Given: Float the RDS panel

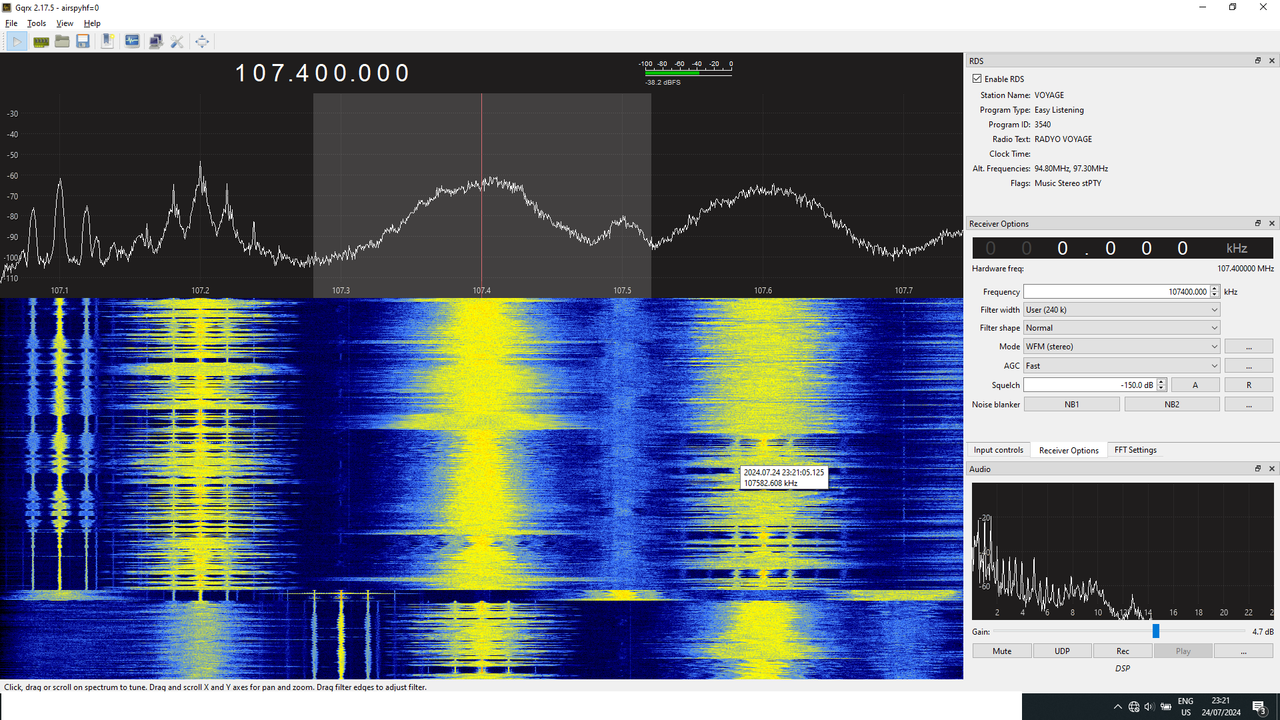Looking at the screenshot, I should pyautogui.click(x=1258, y=61).
